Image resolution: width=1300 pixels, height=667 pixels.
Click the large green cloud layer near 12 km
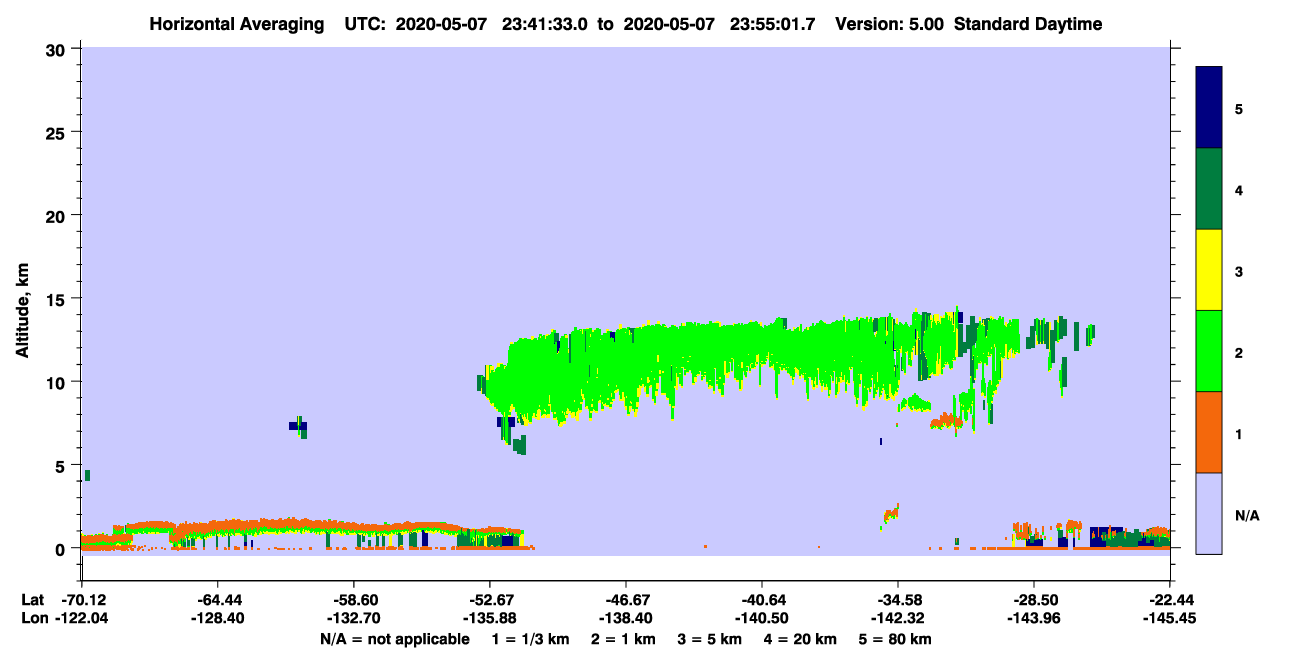700,360
